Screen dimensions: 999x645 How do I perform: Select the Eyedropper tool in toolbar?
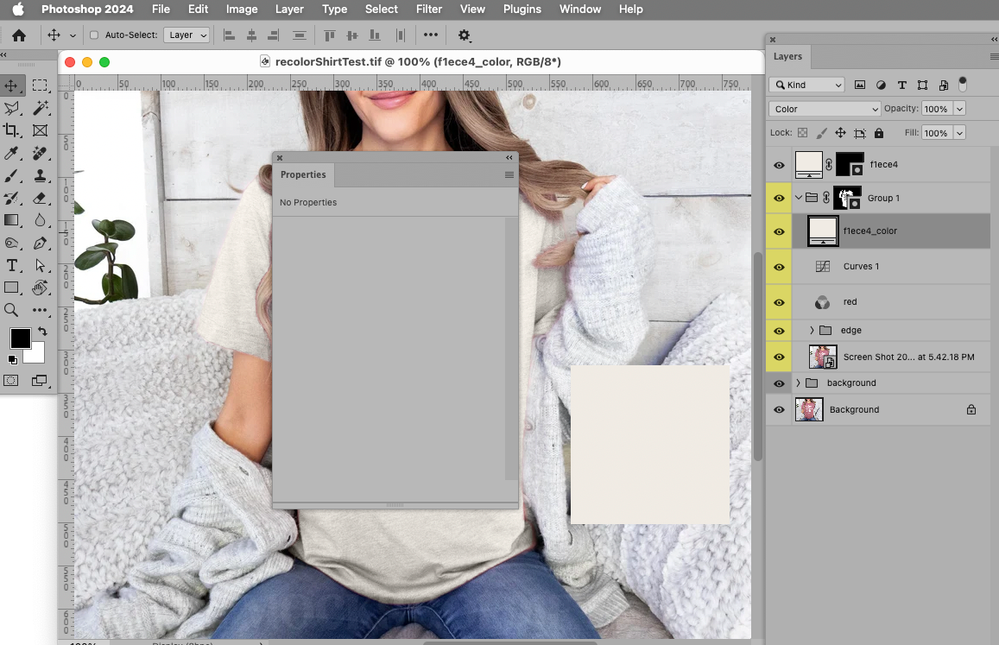click(12, 153)
